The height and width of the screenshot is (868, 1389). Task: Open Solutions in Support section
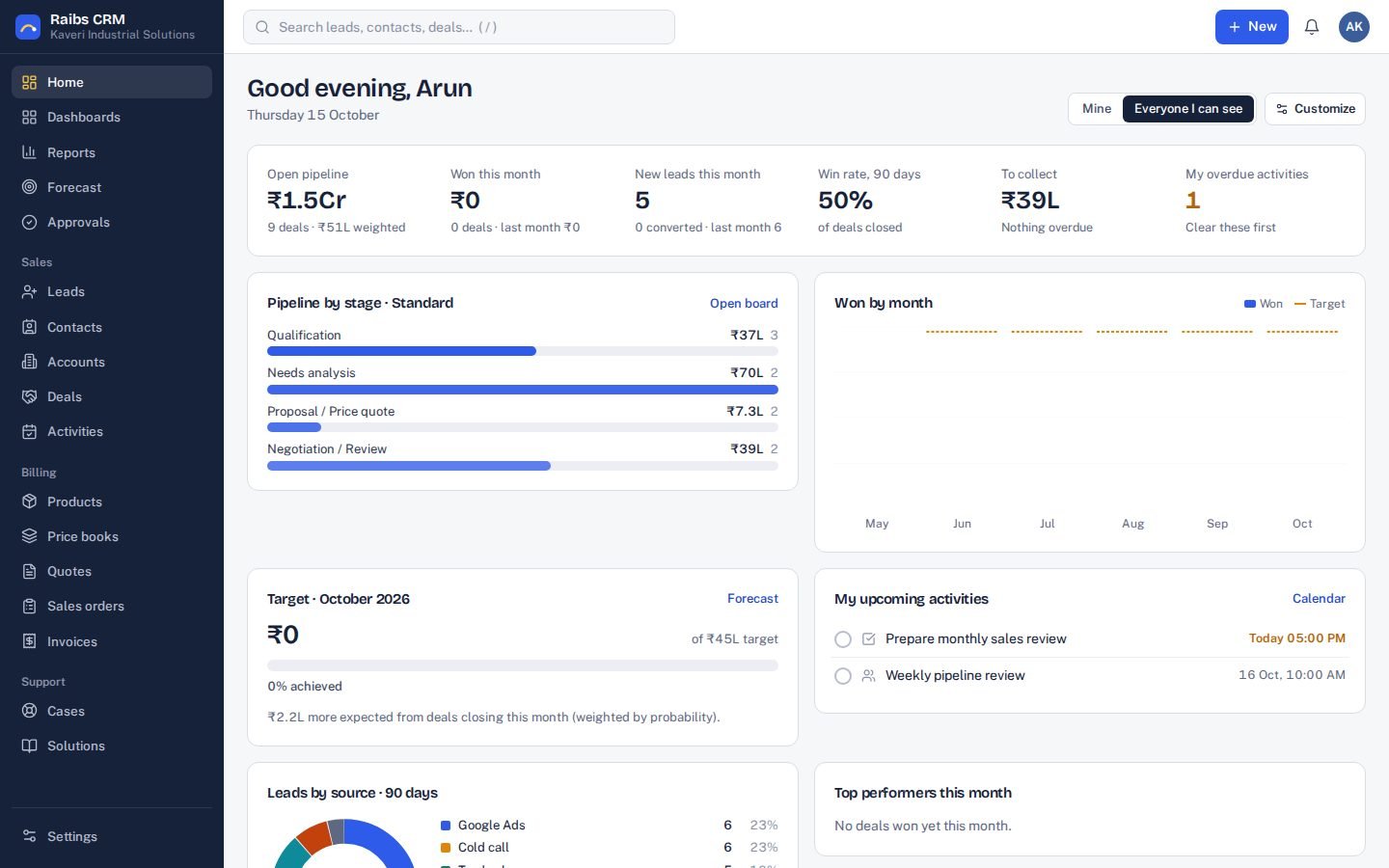pos(112,746)
